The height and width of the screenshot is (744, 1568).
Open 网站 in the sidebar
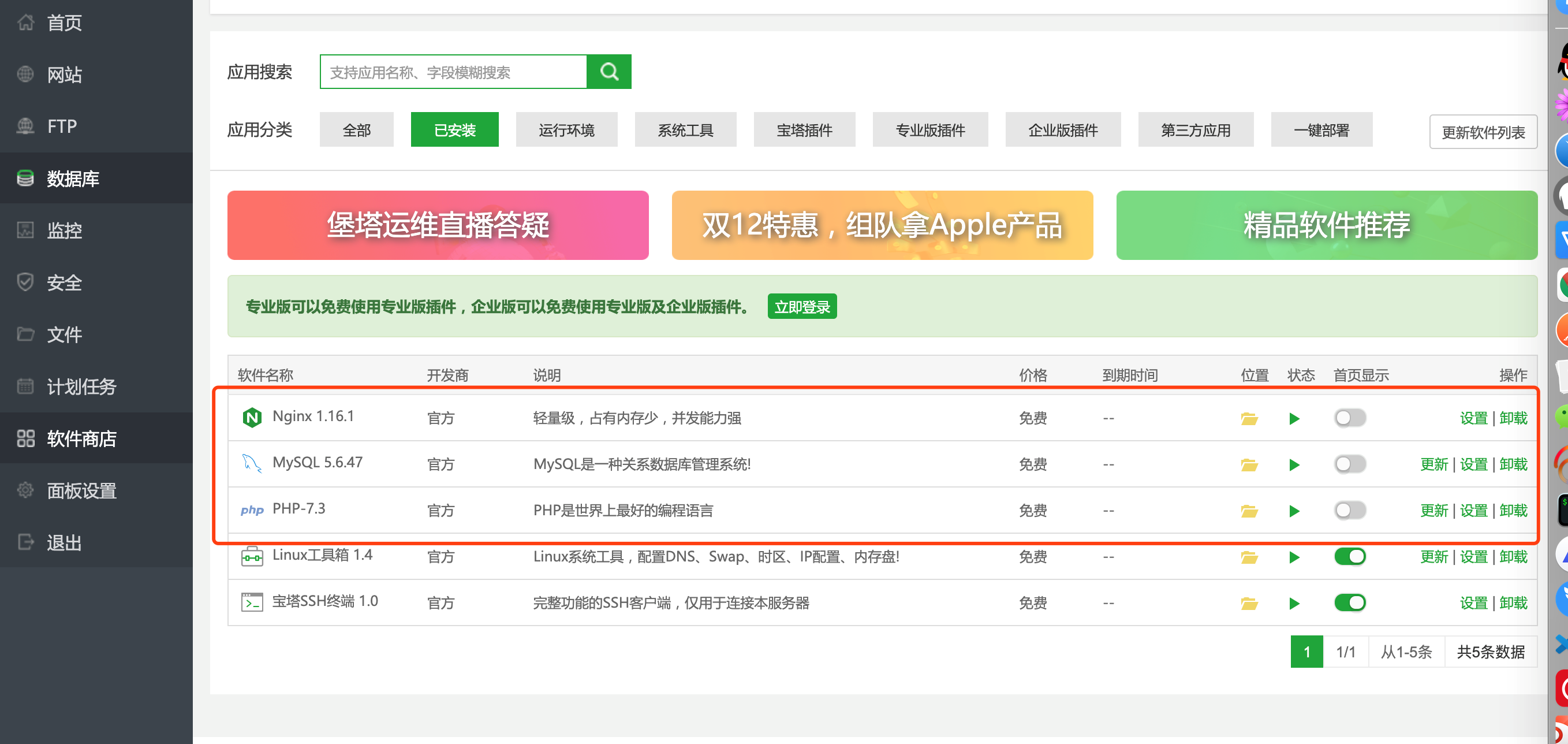click(96, 75)
